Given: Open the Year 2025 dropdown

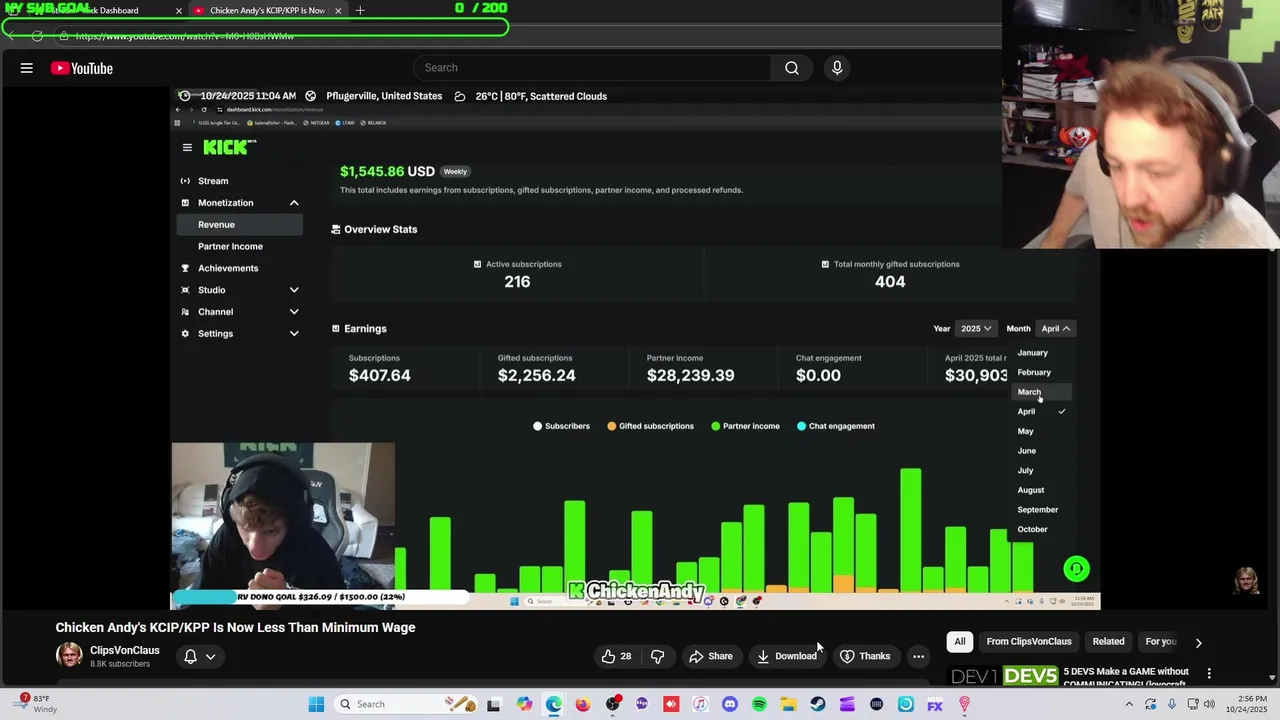Looking at the screenshot, I should point(976,328).
